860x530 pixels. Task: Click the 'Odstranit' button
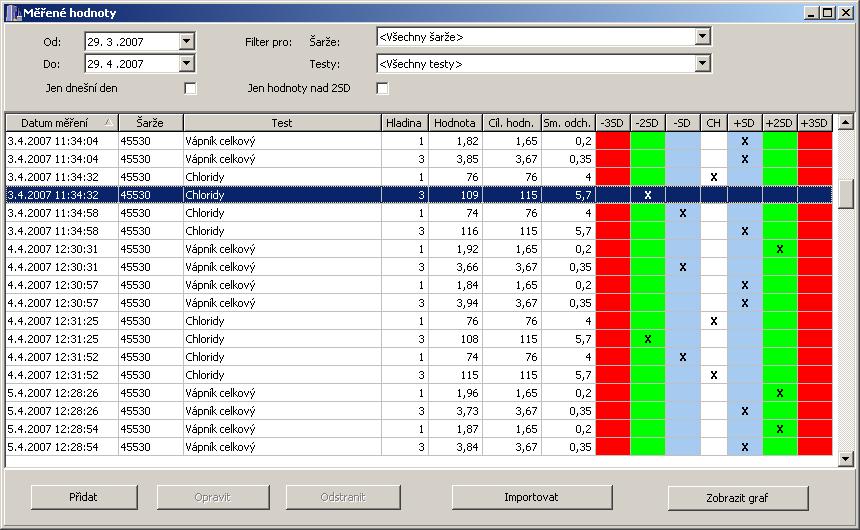click(343, 497)
